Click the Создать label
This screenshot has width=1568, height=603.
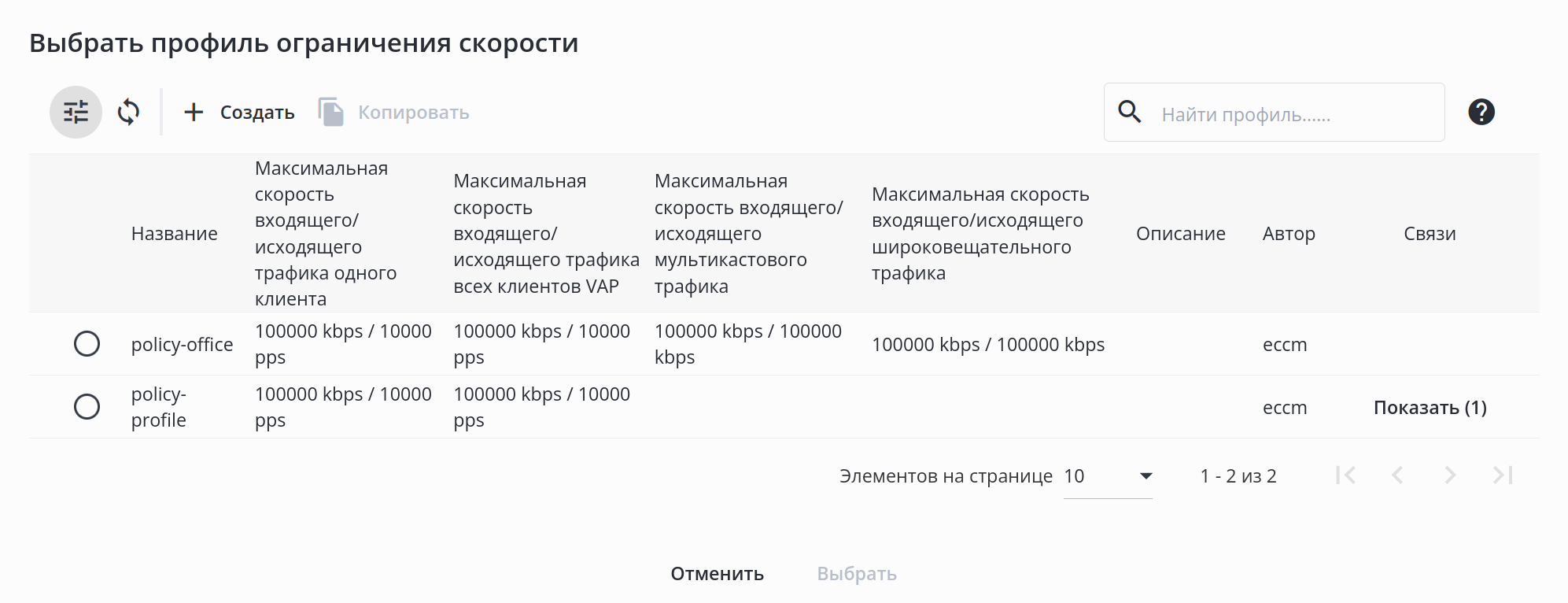tap(257, 113)
